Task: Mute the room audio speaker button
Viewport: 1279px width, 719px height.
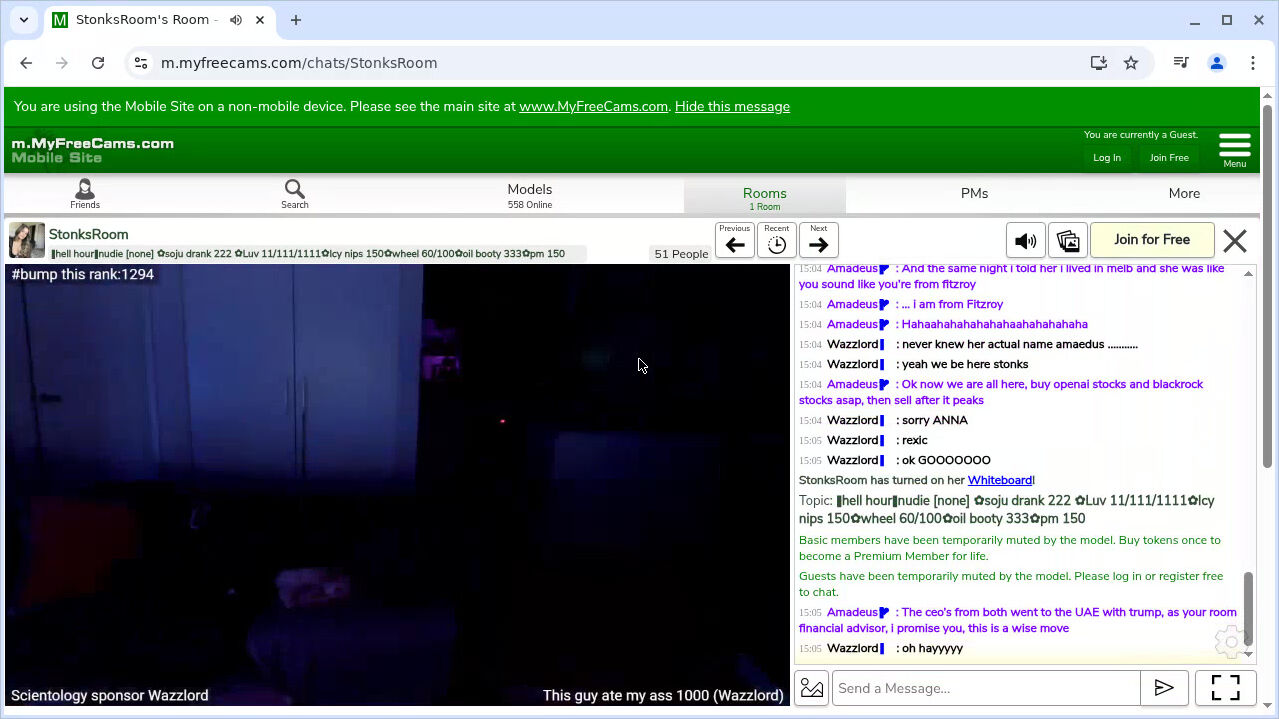Action: (1025, 241)
